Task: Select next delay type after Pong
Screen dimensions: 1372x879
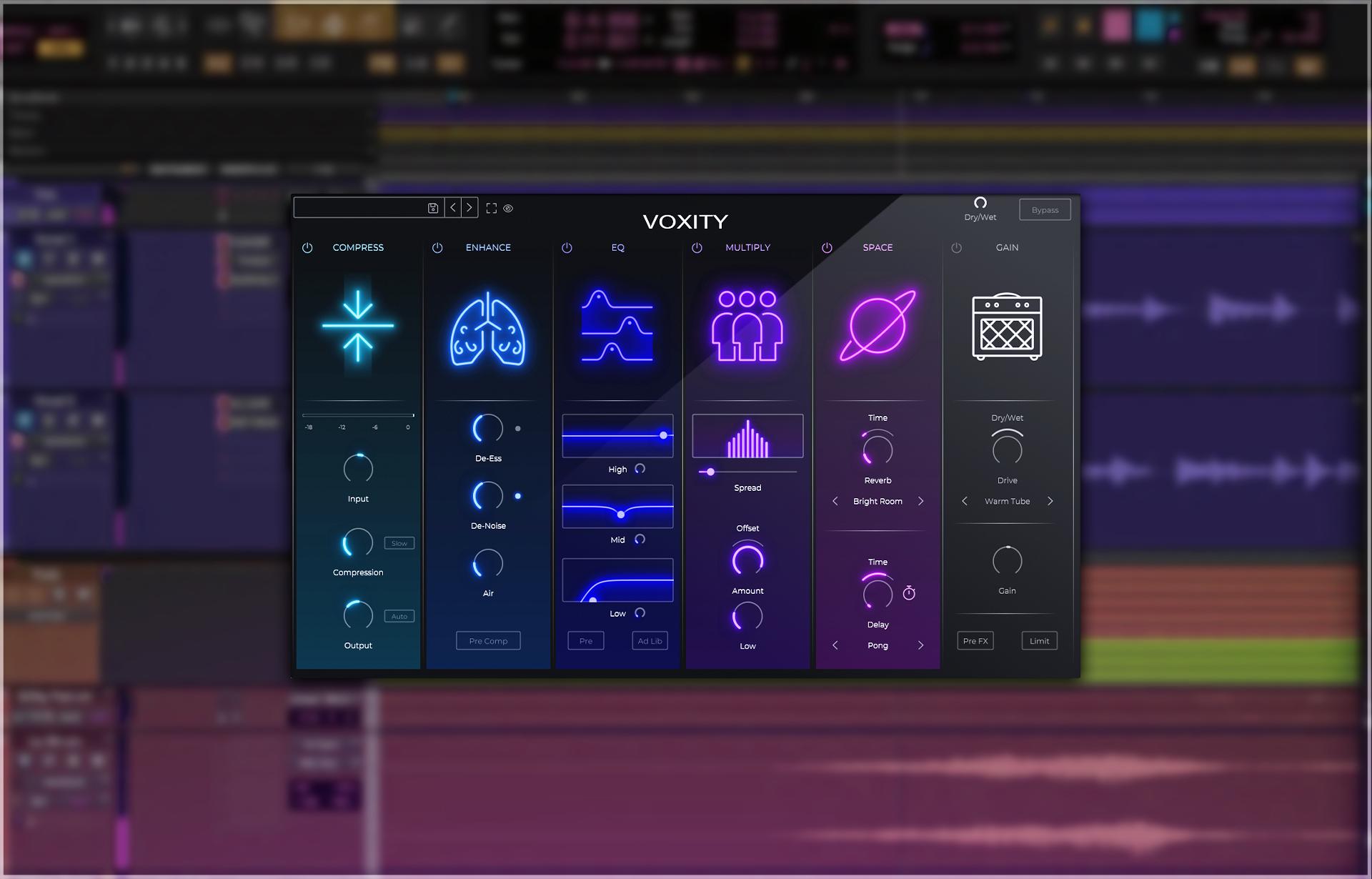Action: pos(920,645)
